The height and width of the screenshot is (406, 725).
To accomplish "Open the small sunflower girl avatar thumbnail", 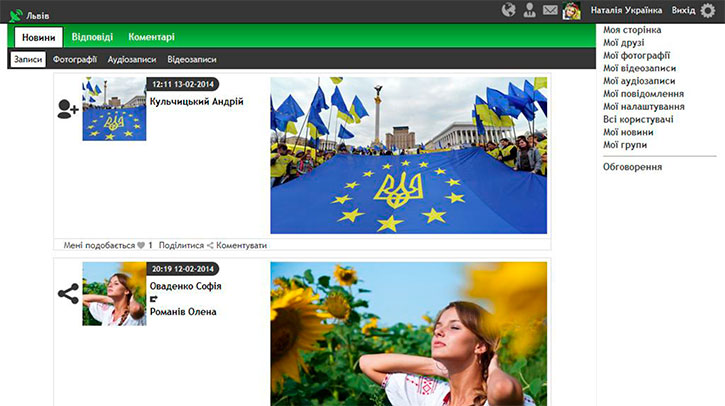I will [x=114, y=294].
